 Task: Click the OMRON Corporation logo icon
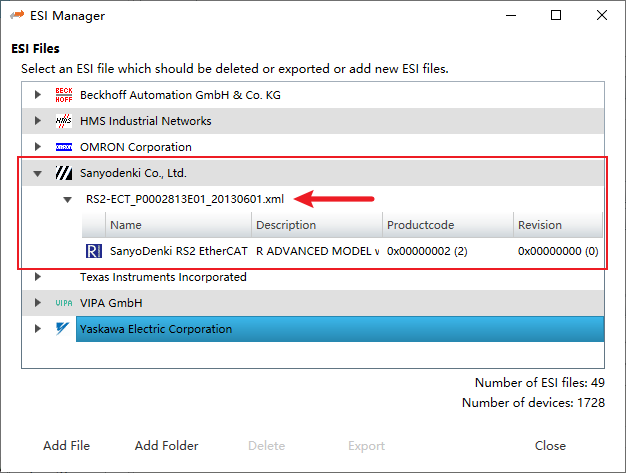(x=64, y=147)
